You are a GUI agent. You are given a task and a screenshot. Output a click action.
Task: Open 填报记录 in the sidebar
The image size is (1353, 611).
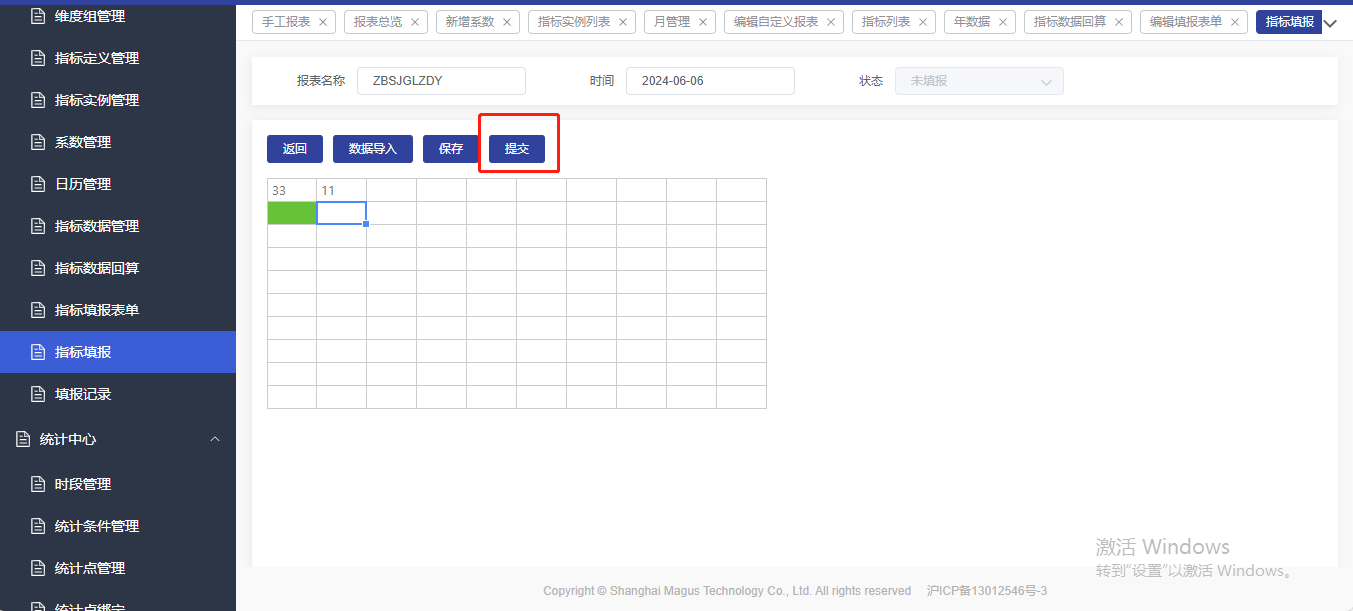[83, 394]
